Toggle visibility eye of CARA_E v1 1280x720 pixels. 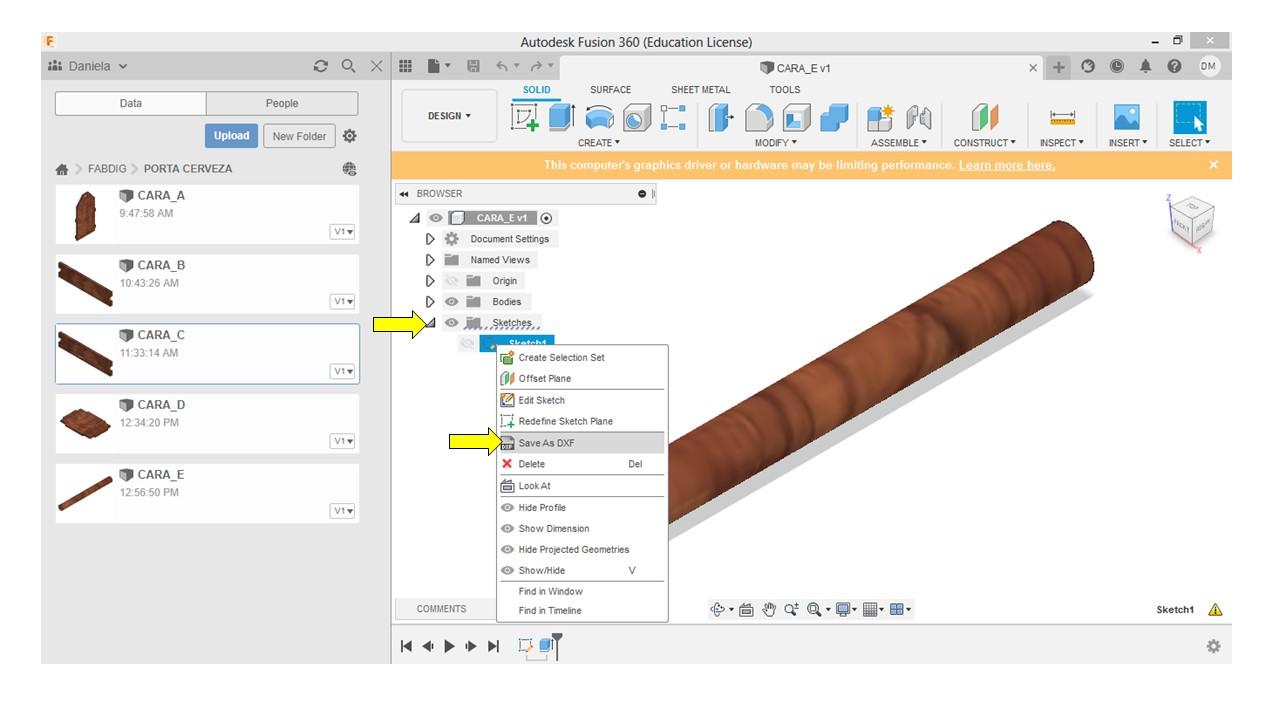click(x=435, y=218)
